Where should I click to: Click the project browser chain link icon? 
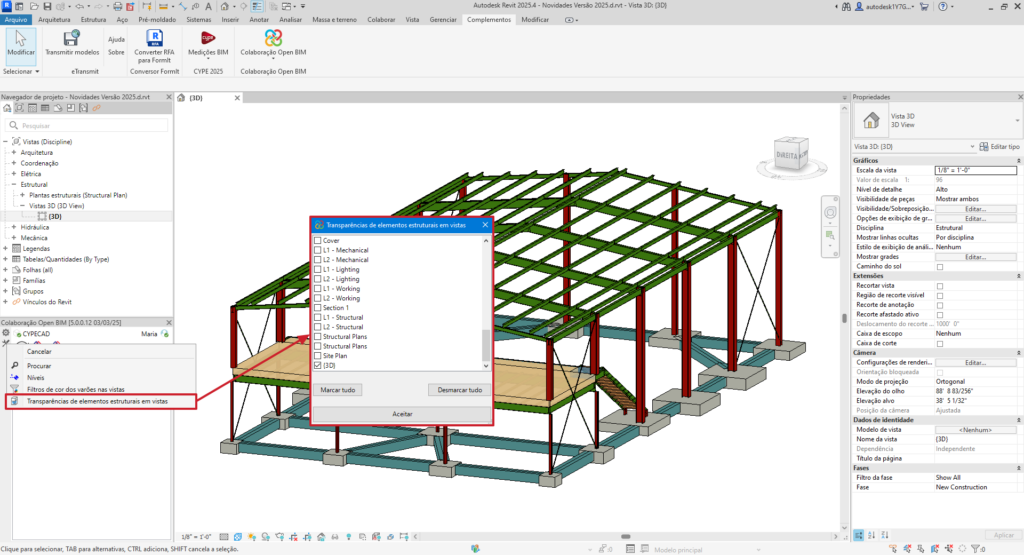tap(96, 108)
